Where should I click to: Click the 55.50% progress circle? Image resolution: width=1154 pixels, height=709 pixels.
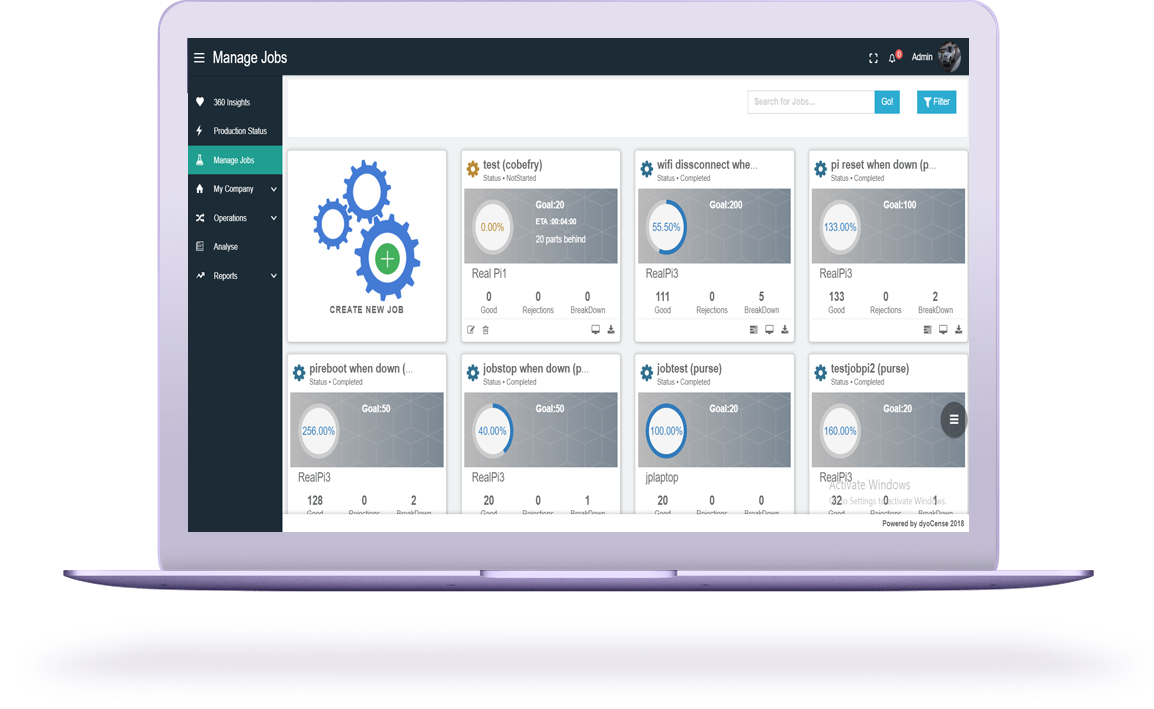(x=666, y=227)
